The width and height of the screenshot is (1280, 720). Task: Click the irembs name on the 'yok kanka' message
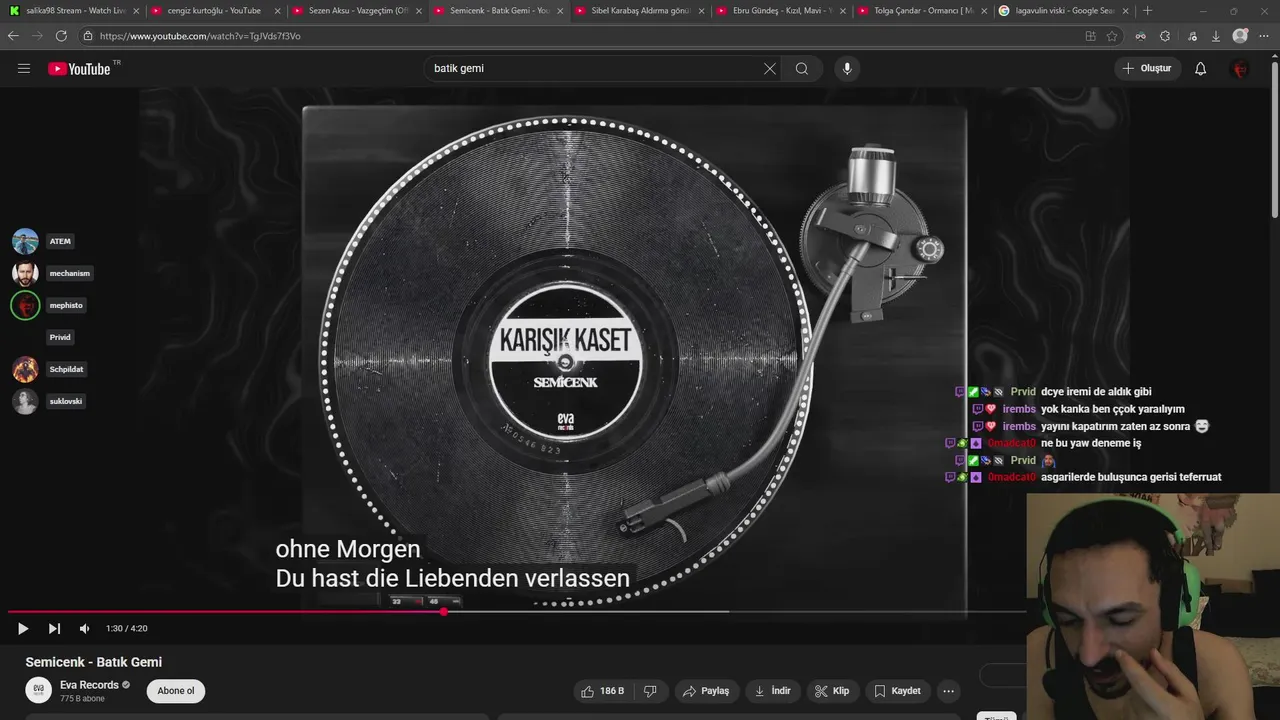click(x=1019, y=409)
